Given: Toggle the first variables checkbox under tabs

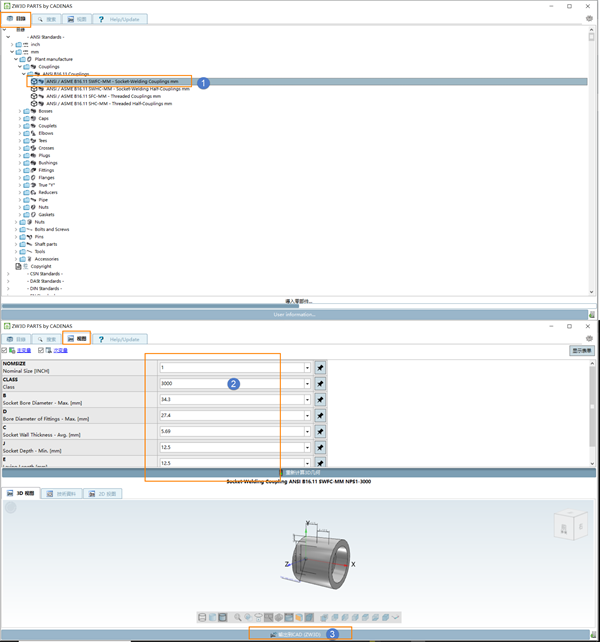Looking at the screenshot, I should coord(5,350).
